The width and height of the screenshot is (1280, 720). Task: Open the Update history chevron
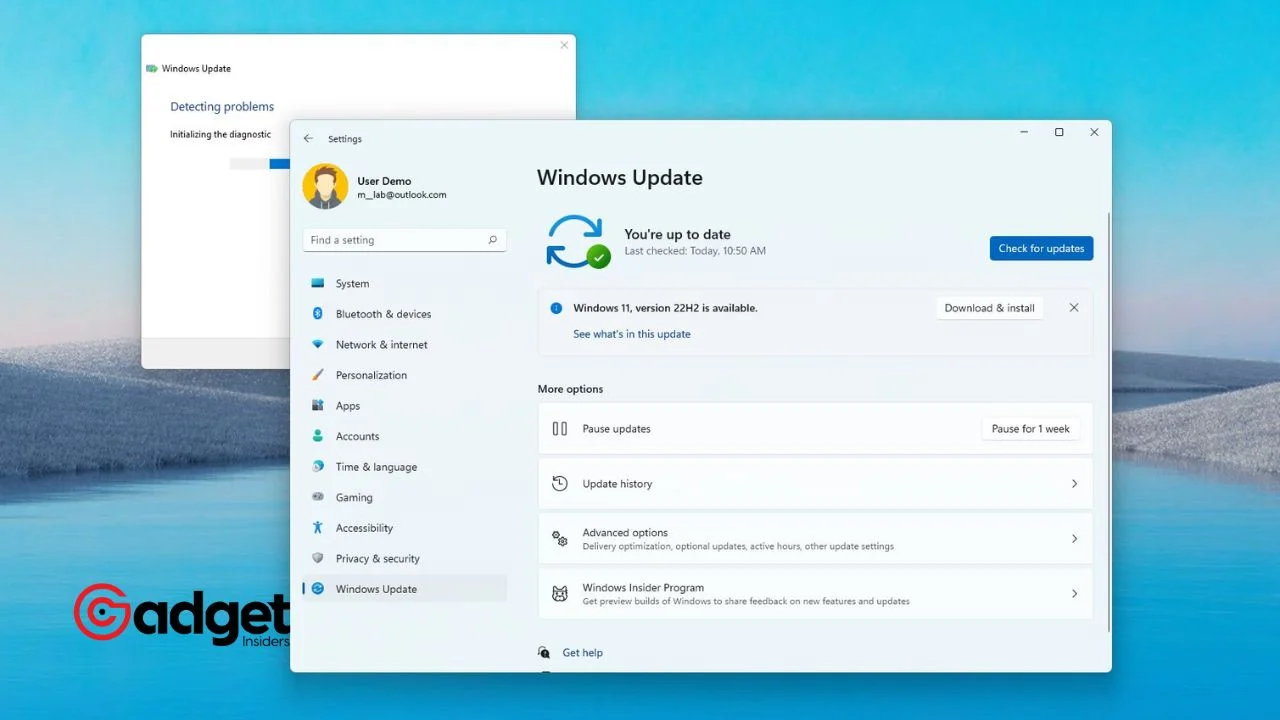(1075, 484)
